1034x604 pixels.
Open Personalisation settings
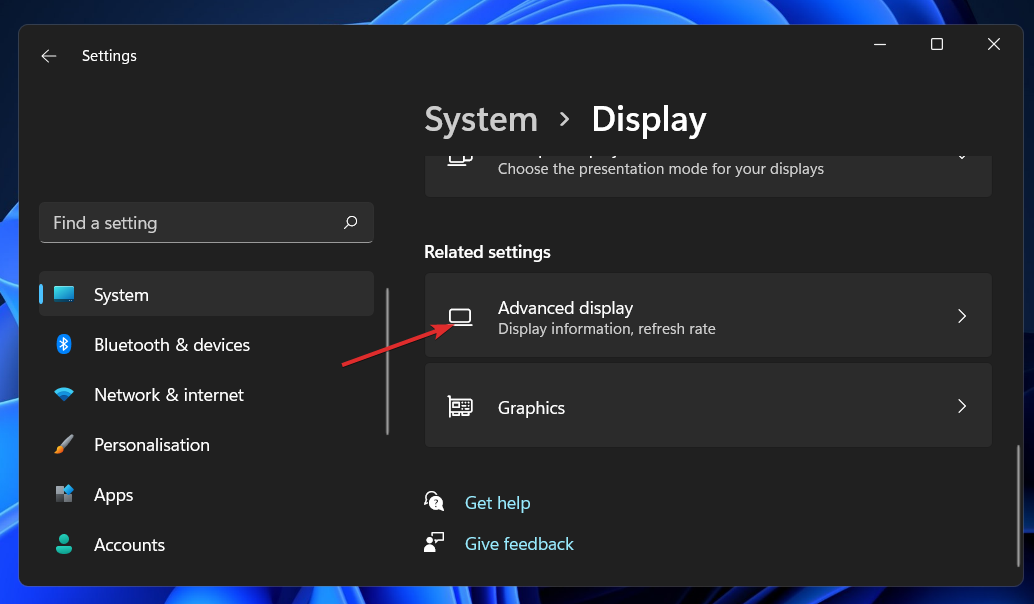pos(206,444)
